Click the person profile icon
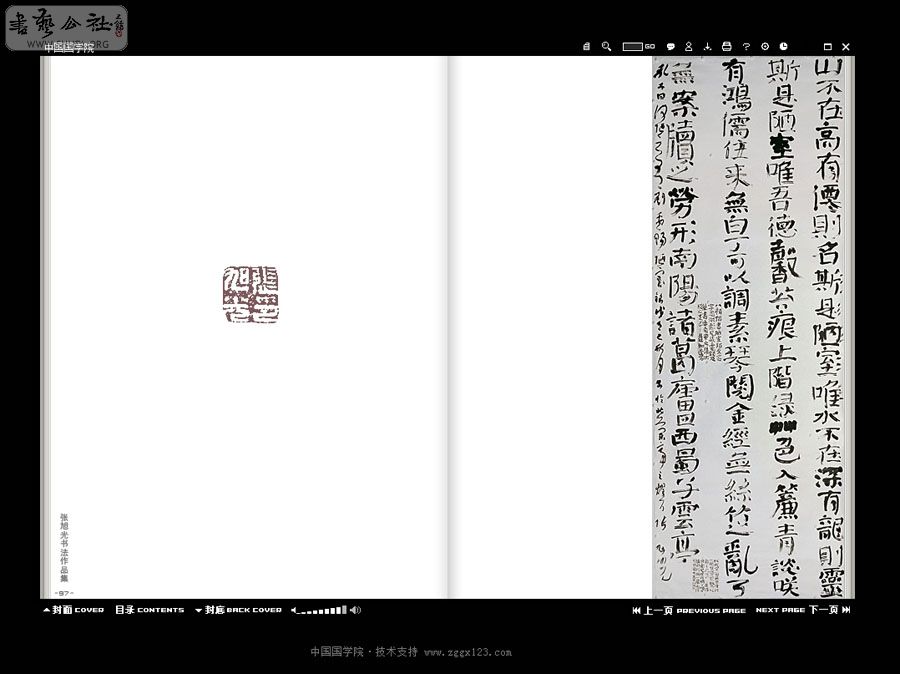 tap(688, 47)
